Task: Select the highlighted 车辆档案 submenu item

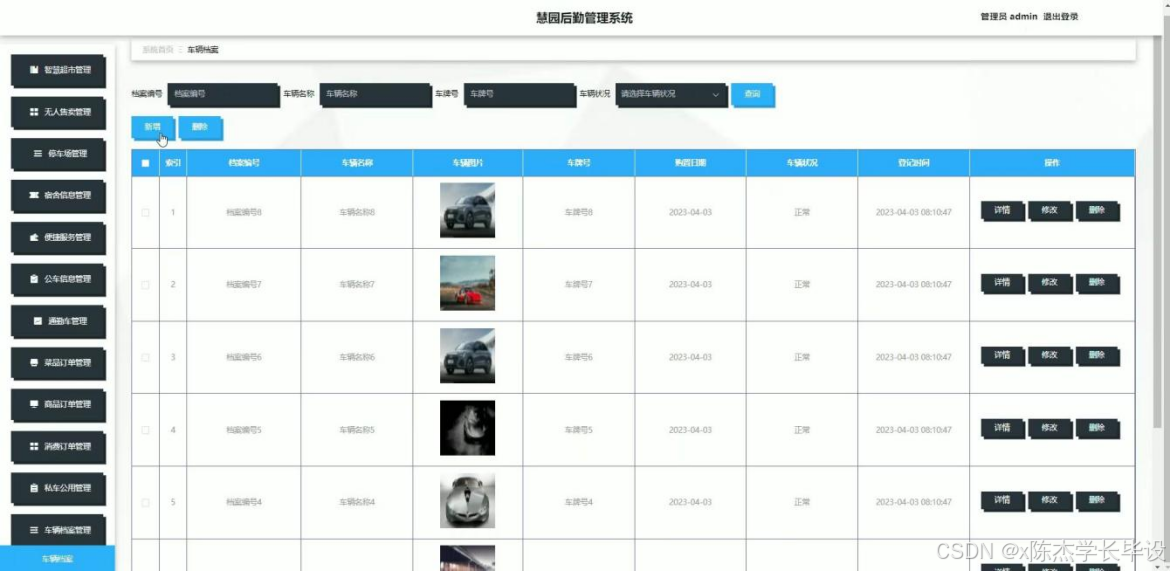Action: click(57, 558)
